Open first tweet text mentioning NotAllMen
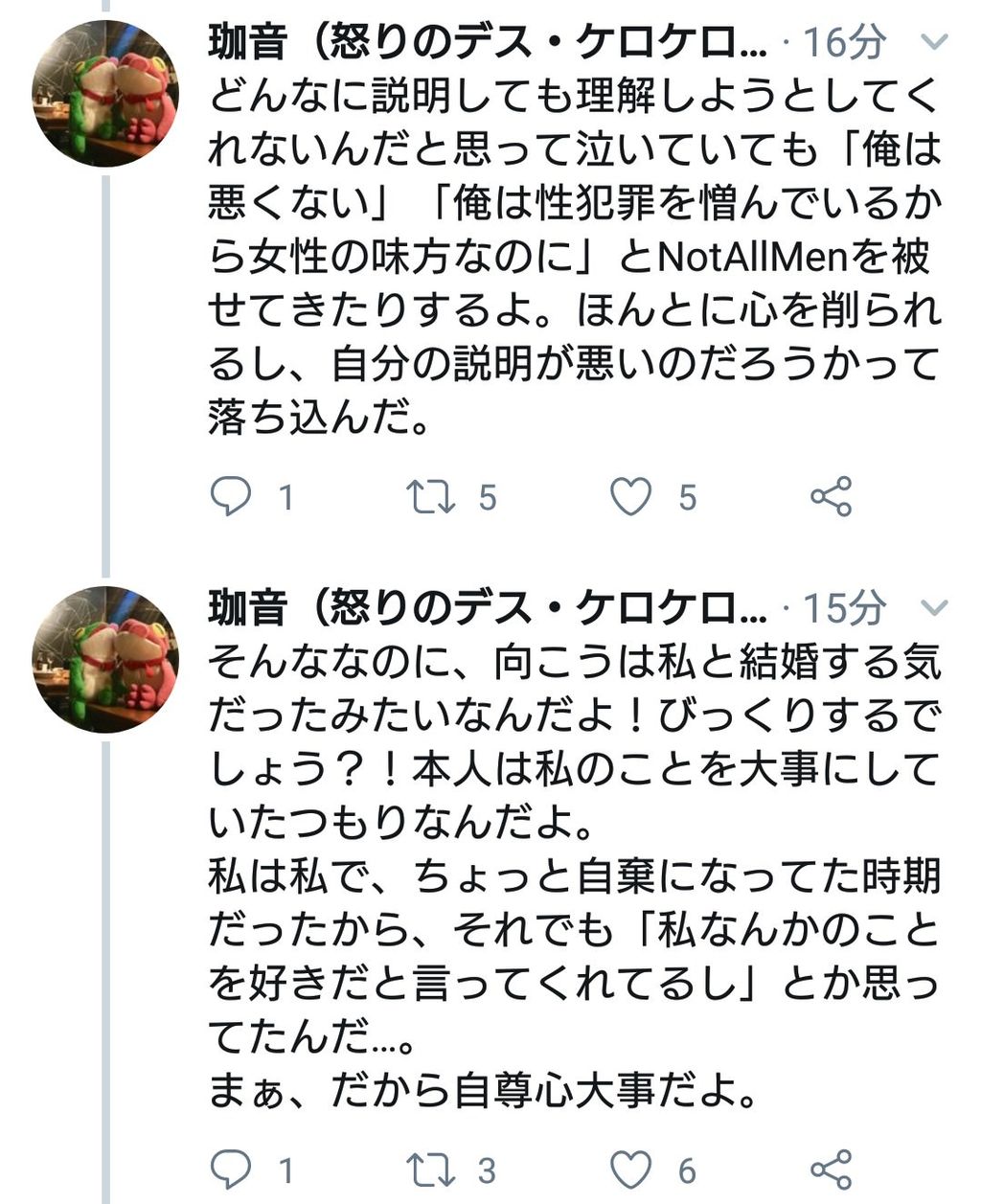Screen dimensions: 981x1204 573,257
